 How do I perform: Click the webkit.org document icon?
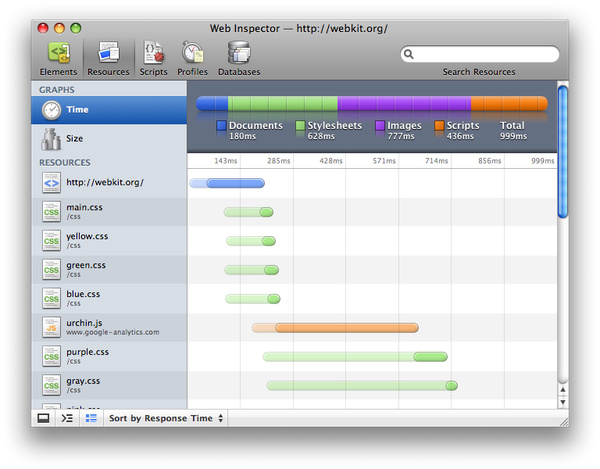point(51,183)
